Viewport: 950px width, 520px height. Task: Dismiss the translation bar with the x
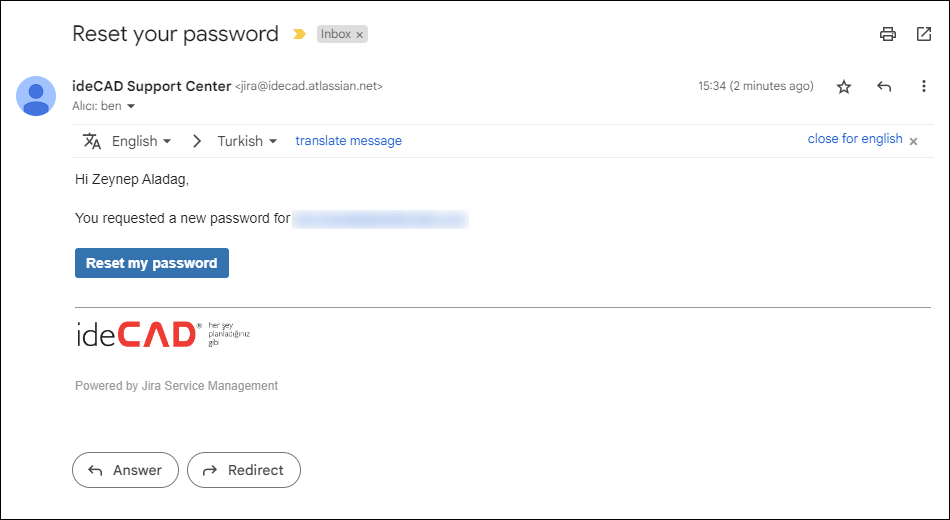click(x=913, y=141)
